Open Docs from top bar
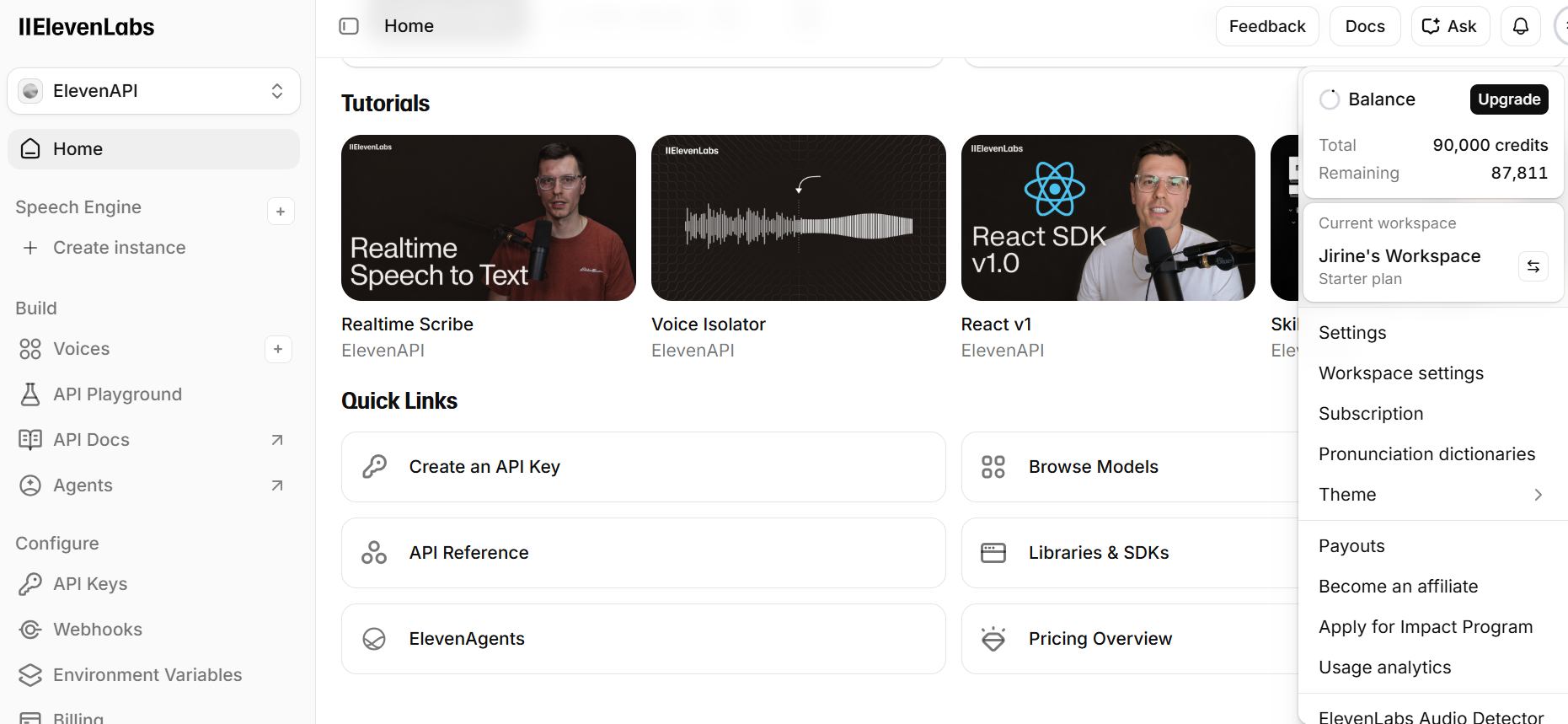1568x724 pixels. 1365,26
